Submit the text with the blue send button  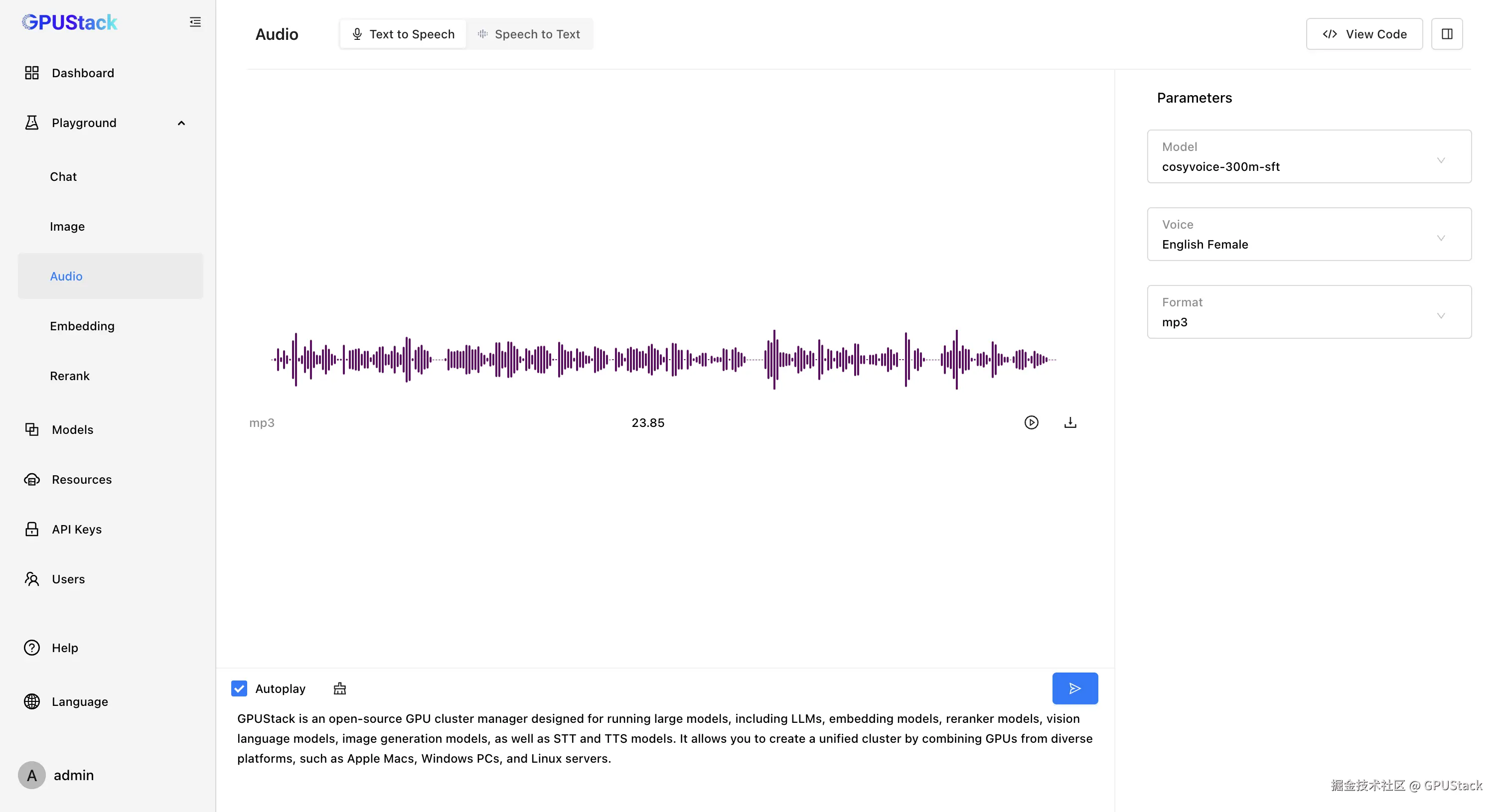pyautogui.click(x=1074, y=688)
